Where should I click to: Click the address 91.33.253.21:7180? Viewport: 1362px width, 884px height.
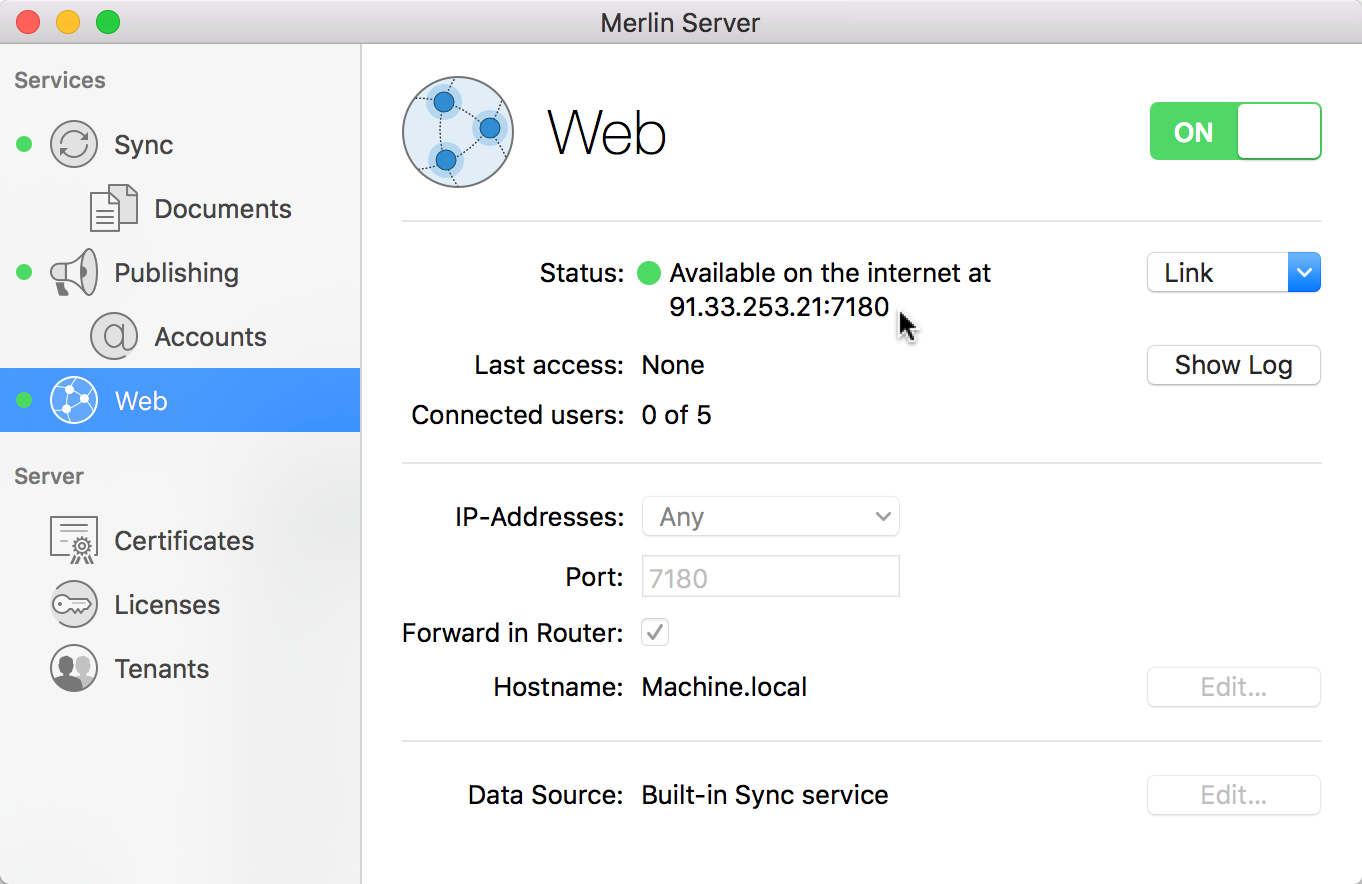(x=779, y=307)
